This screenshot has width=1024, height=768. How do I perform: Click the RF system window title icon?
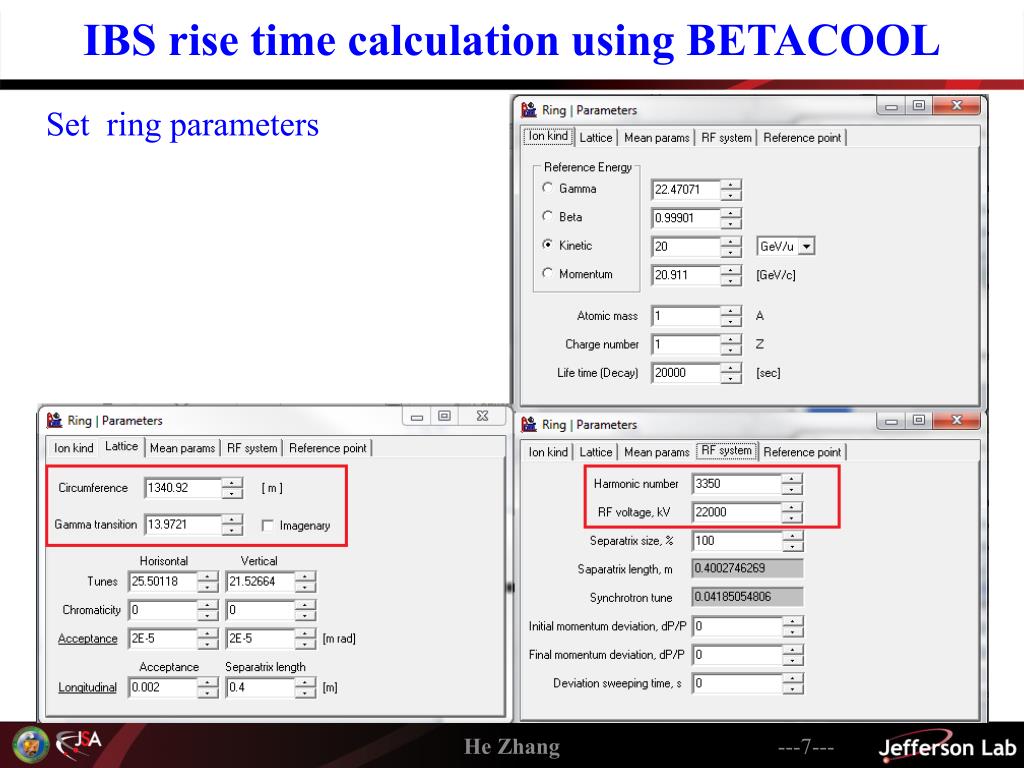coord(528,424)
